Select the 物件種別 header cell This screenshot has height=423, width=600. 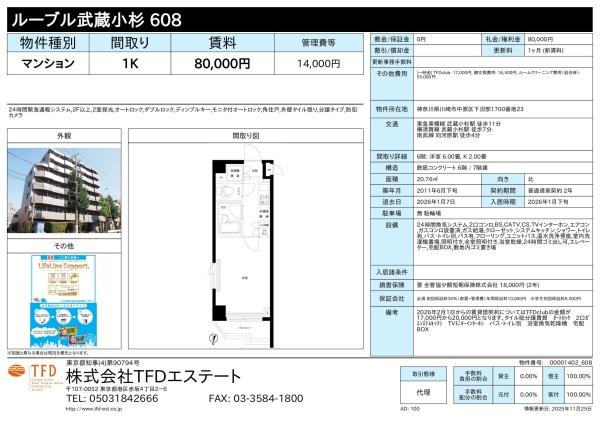click(48, 42)
